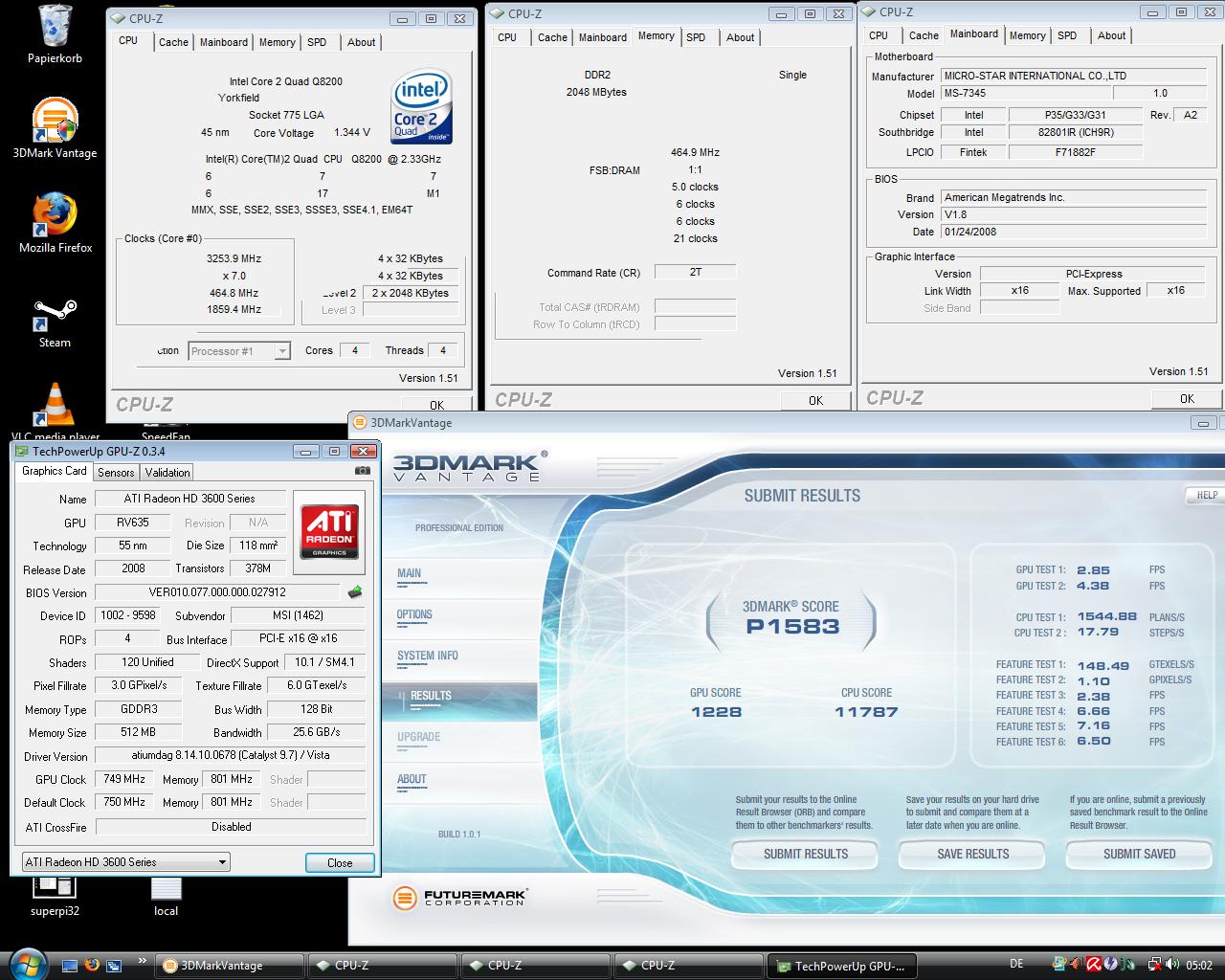Viewport: 1225px width, 980px height.
Task: Open Memory tab in the Mainboard CPU-Z window
Action: [x=1027, y=35]
